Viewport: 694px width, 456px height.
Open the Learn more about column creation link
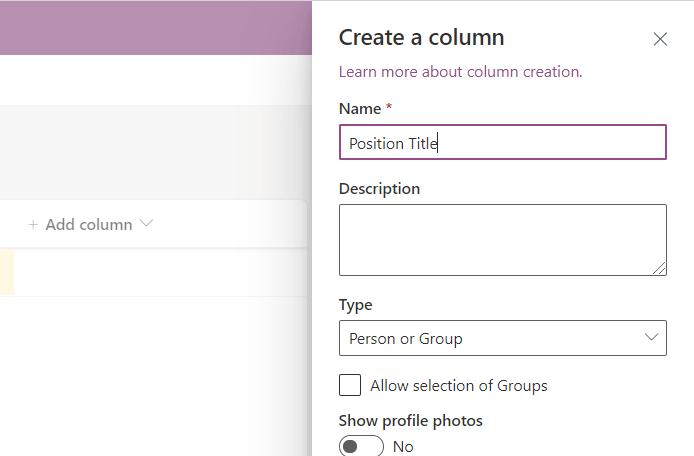click(460, 72)
